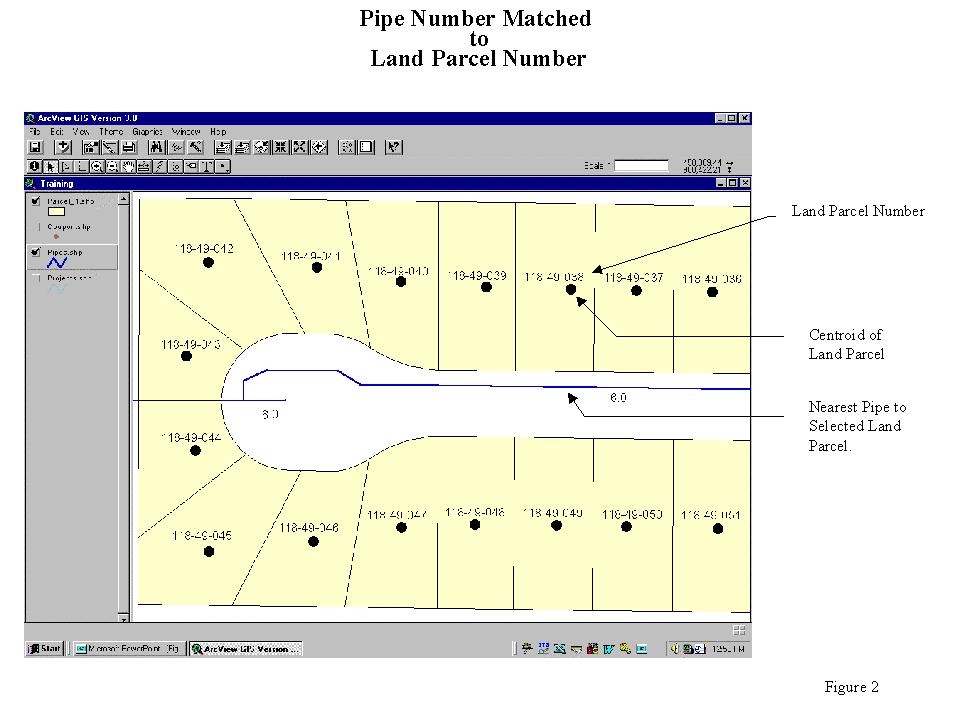Select the Pointer arrow tool

coord(50,166)
